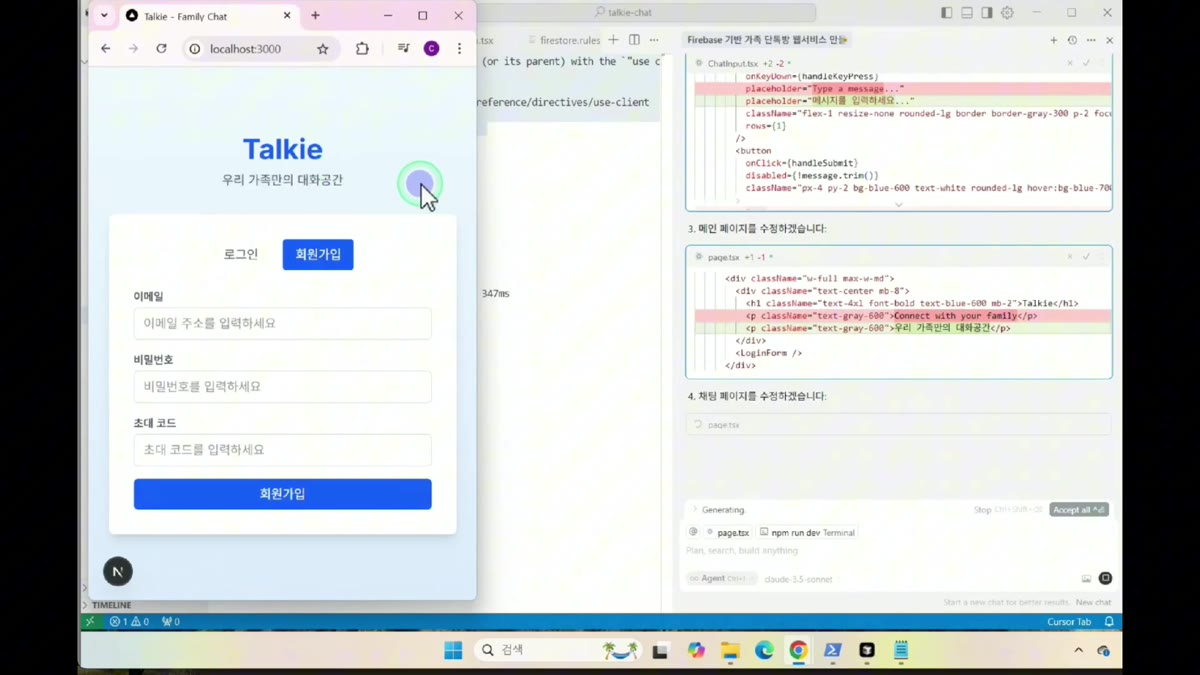1200x675 pixels.
Task: Open the Next.js dev tools badge
Action: 118,571
